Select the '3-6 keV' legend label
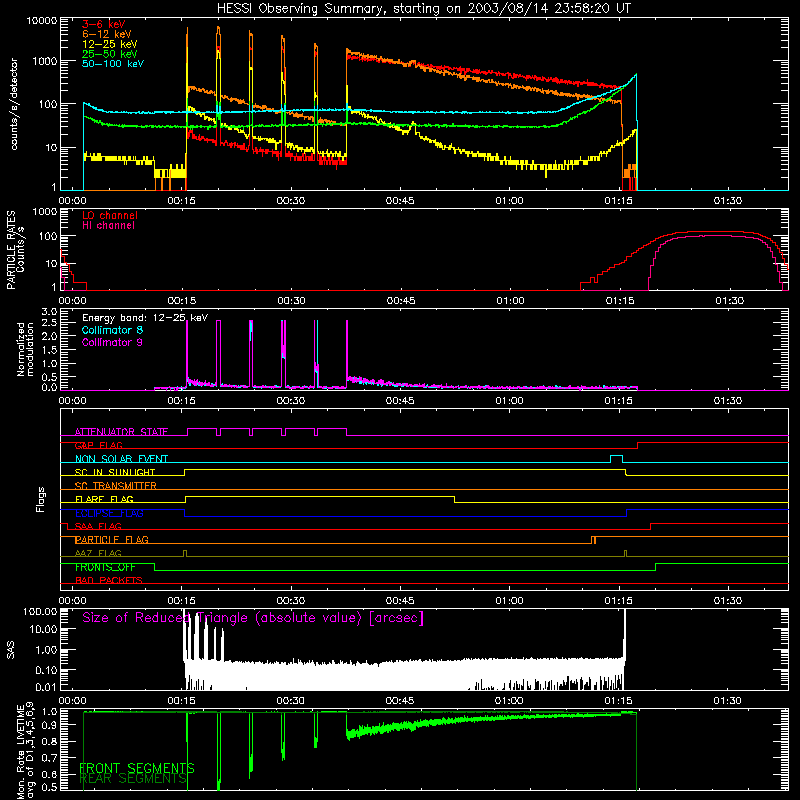The width and height of the screenshot is (800, 800). [x=104, y=24]
